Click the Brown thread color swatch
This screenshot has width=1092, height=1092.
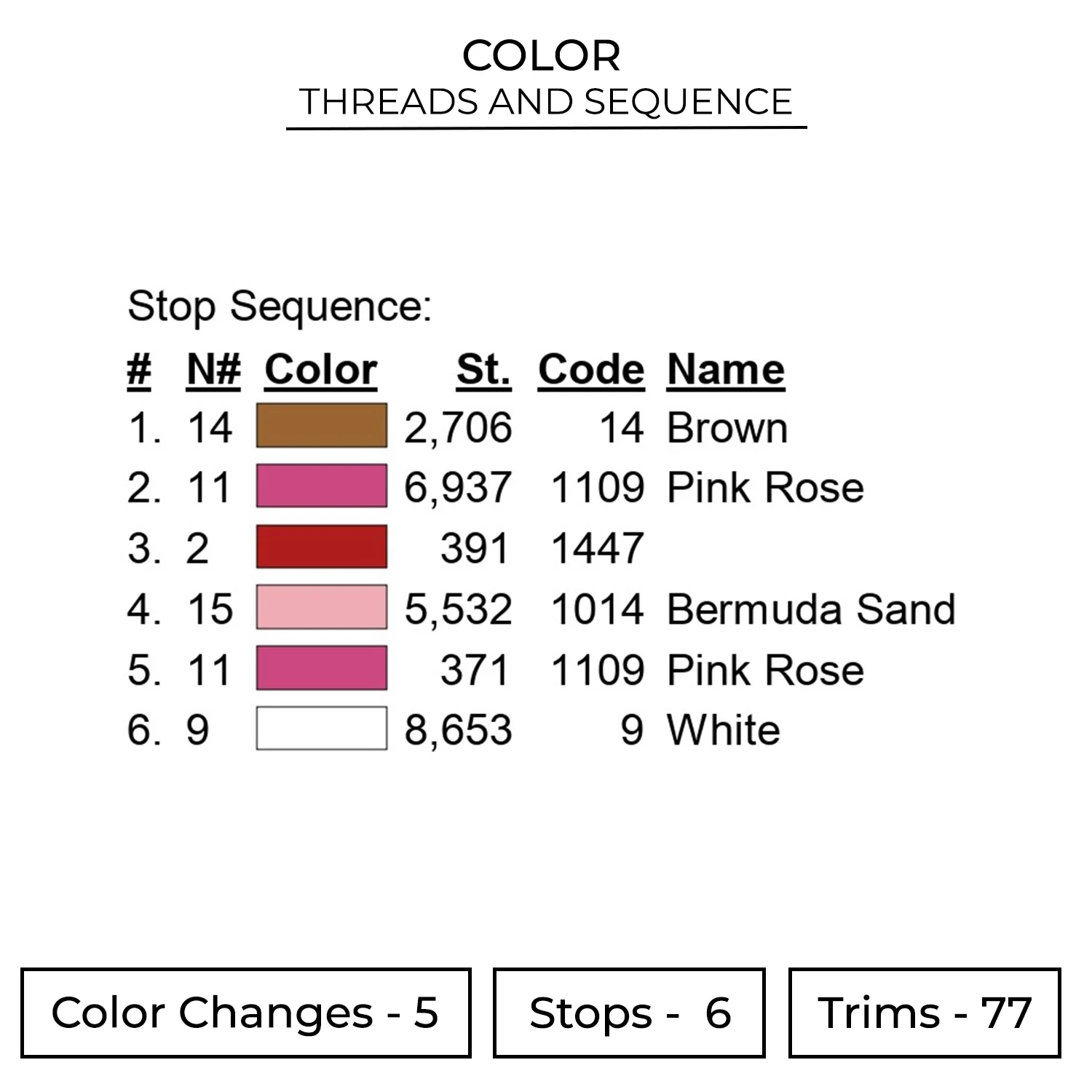pos(321,426)
